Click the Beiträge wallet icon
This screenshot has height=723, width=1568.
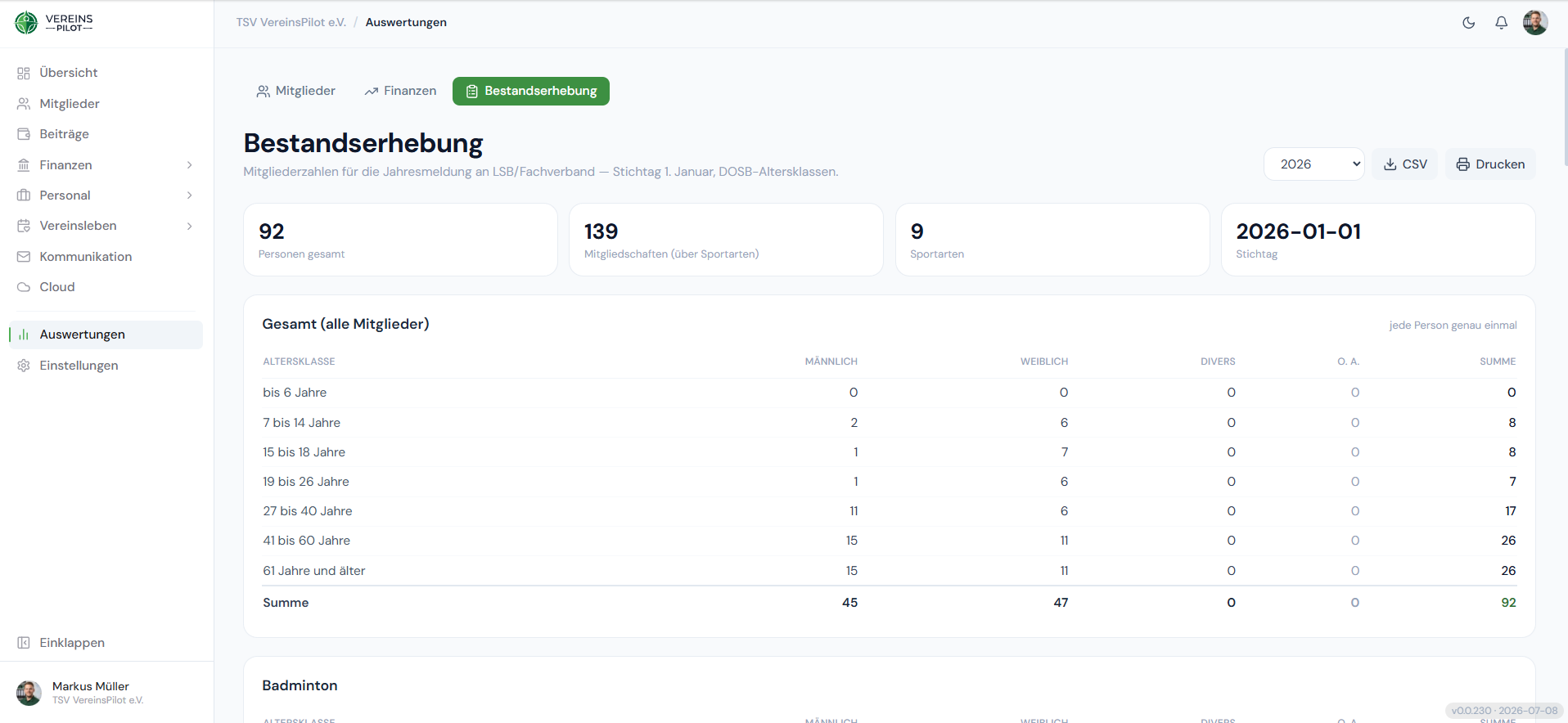pos(24,134)
